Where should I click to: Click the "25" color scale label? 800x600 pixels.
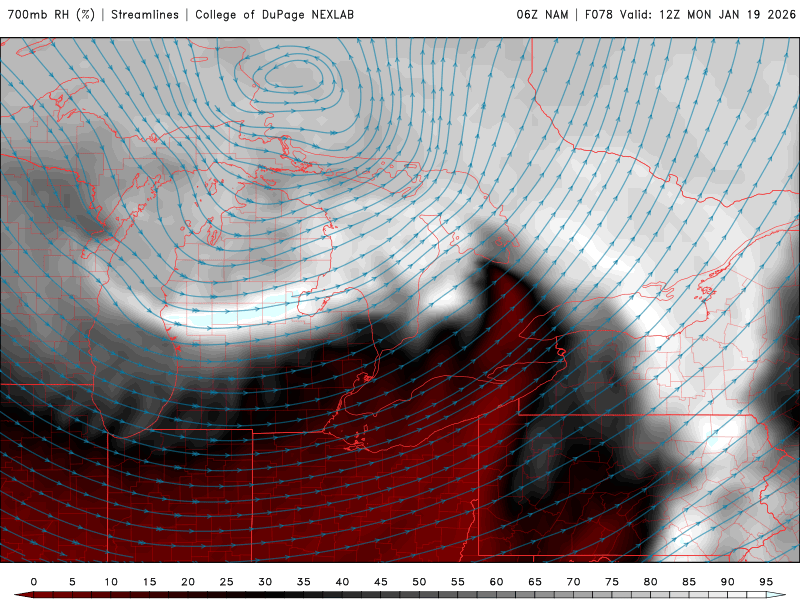[x=227, y=582]
